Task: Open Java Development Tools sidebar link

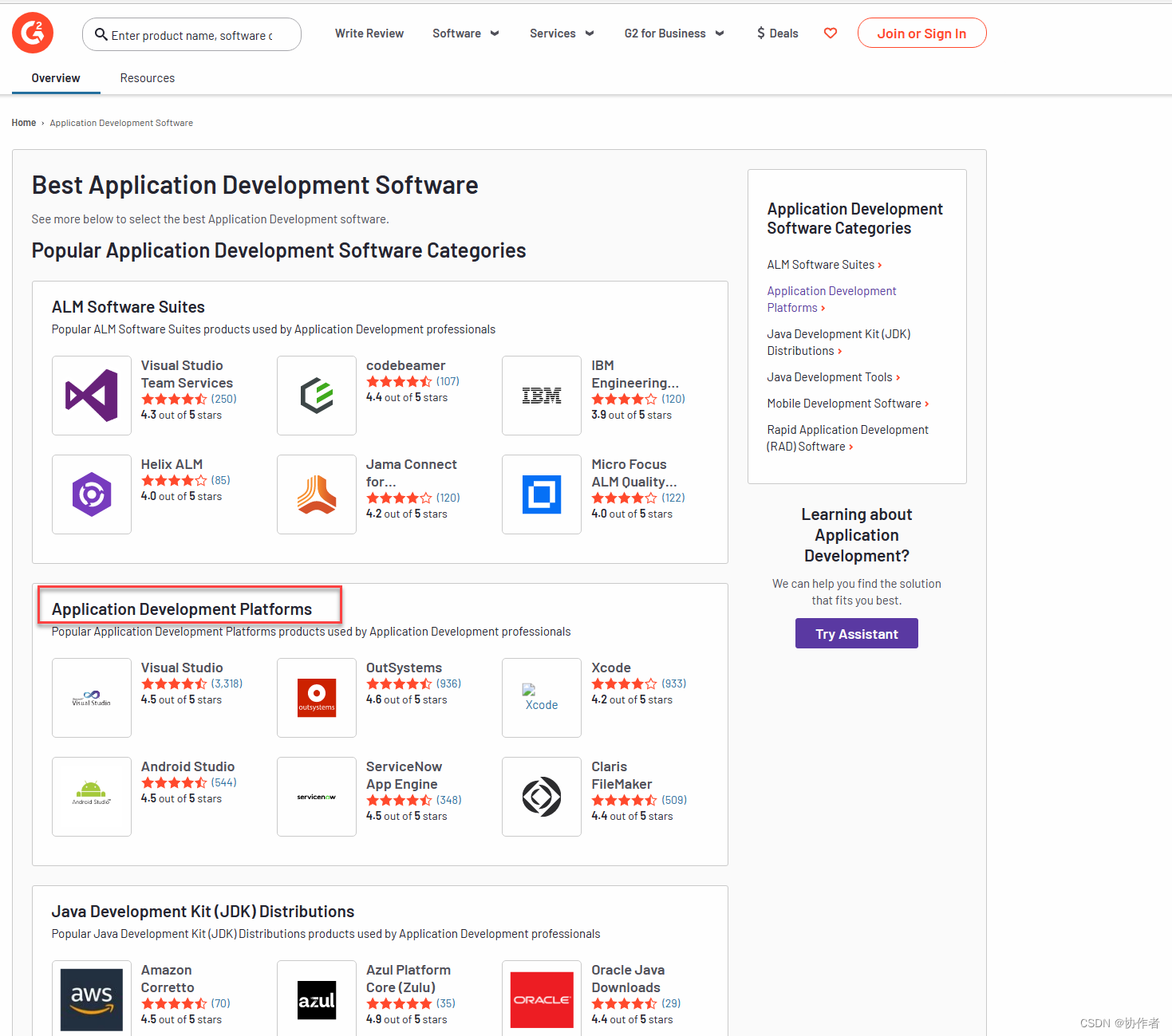Action: pyautogui.click(x=834, y=377)
